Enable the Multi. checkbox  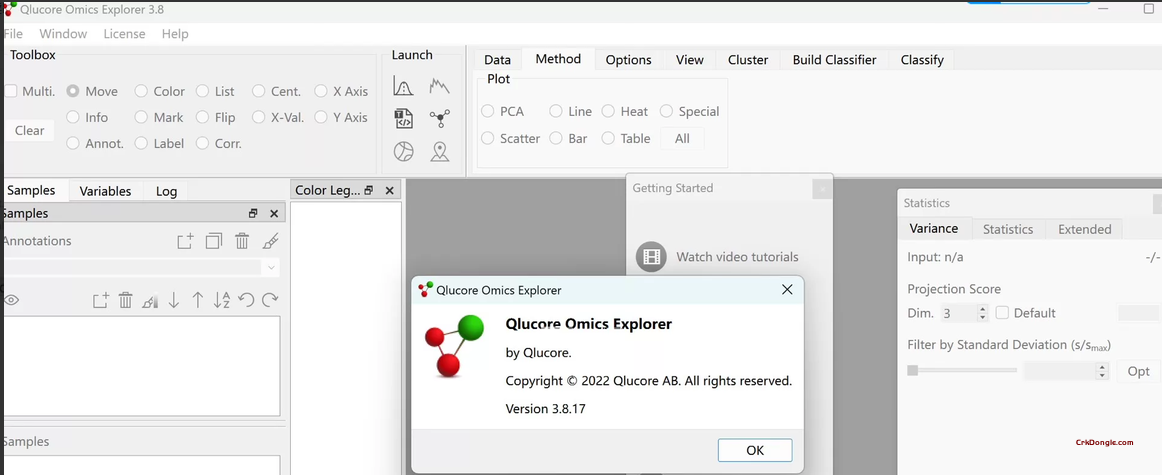(11, 91)
